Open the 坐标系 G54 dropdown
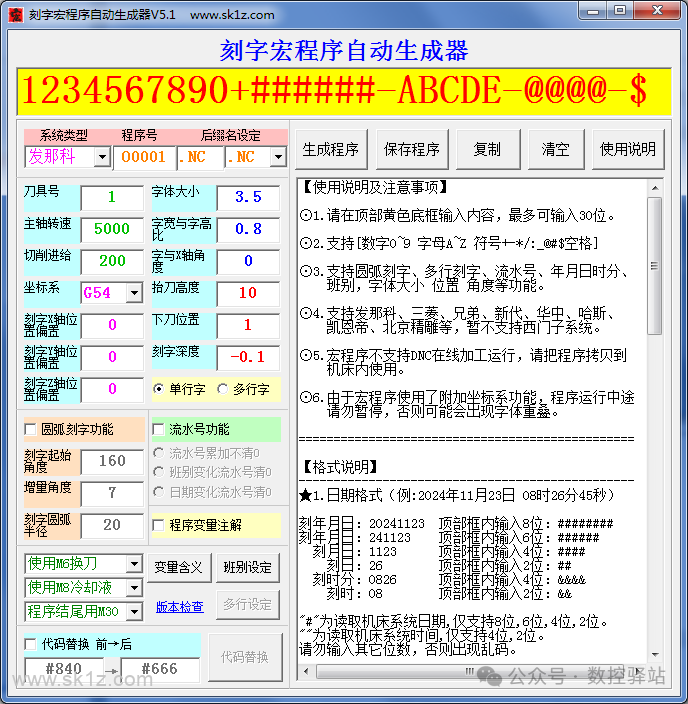Screen dimensions: 688x704 (134, 293)
